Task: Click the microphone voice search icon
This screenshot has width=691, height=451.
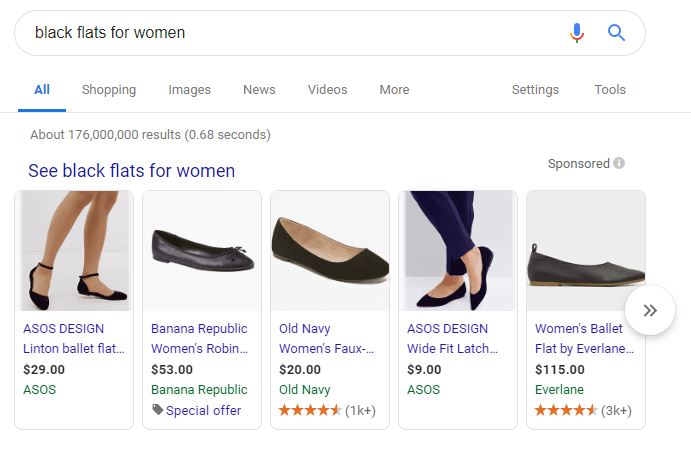Action: (576, 33)
